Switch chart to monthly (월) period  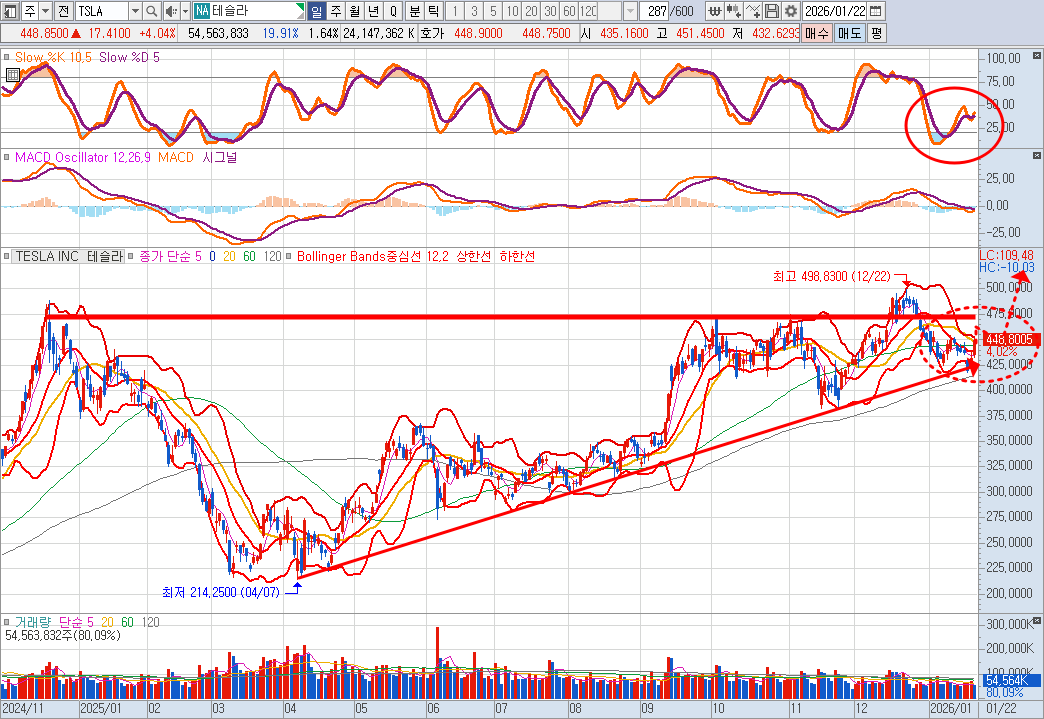354,11
